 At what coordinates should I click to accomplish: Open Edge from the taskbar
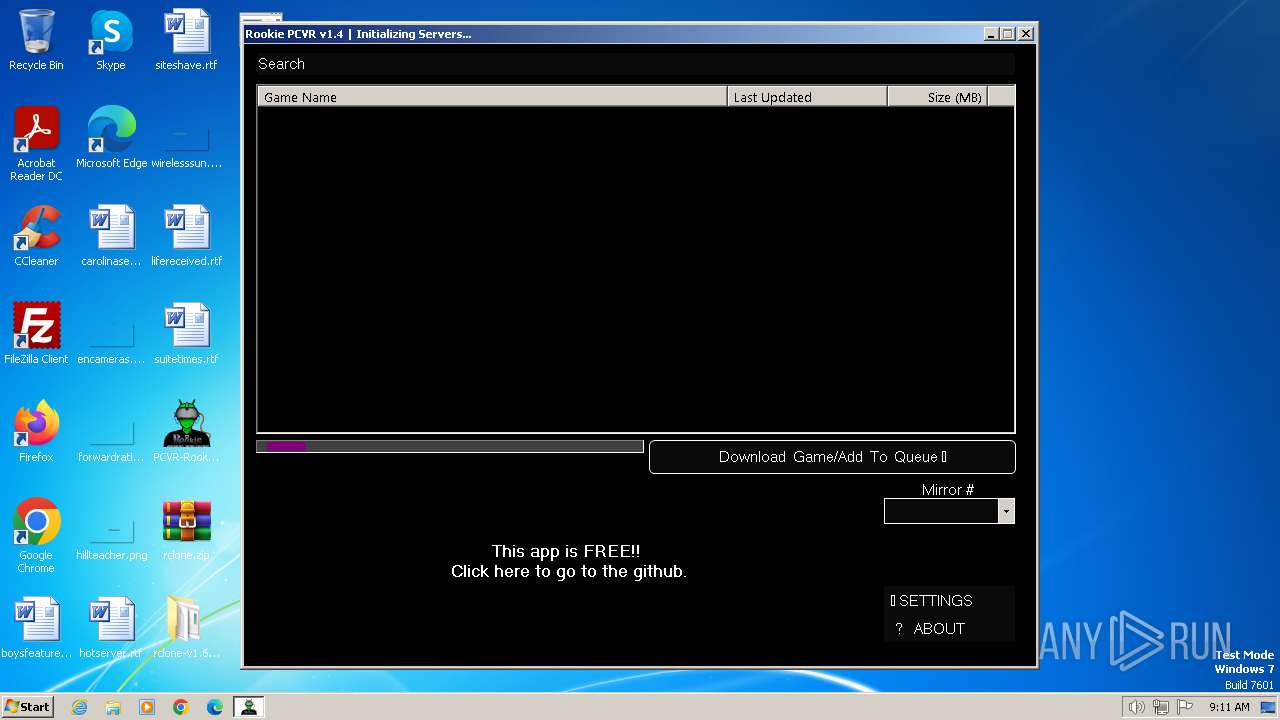pos(215,707)
